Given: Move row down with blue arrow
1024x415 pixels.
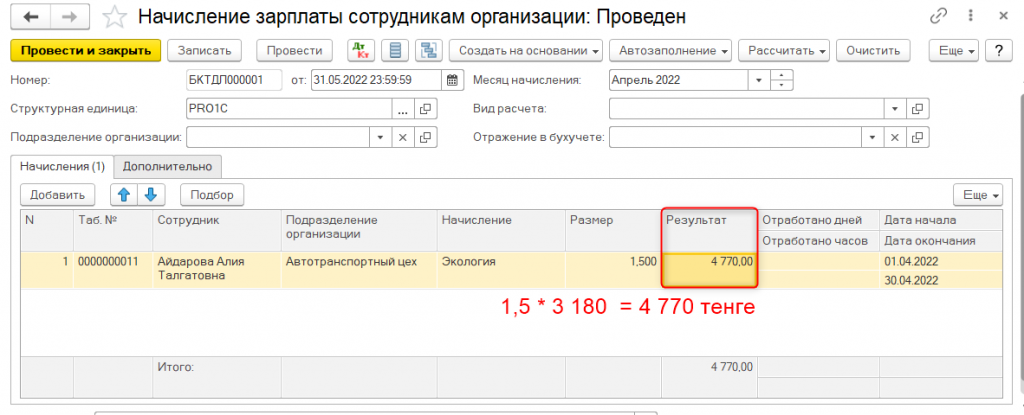Looking at the screenshot, I should pos(150,195).
